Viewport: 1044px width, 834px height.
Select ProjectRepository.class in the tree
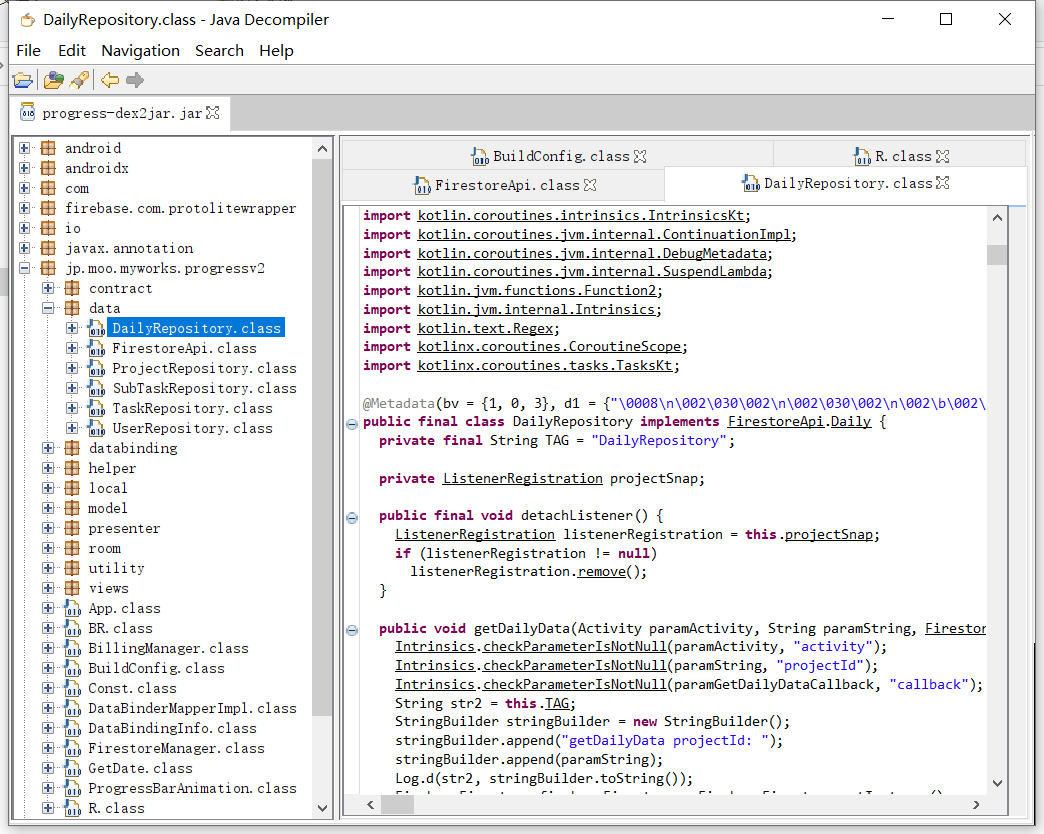(204, 368)
